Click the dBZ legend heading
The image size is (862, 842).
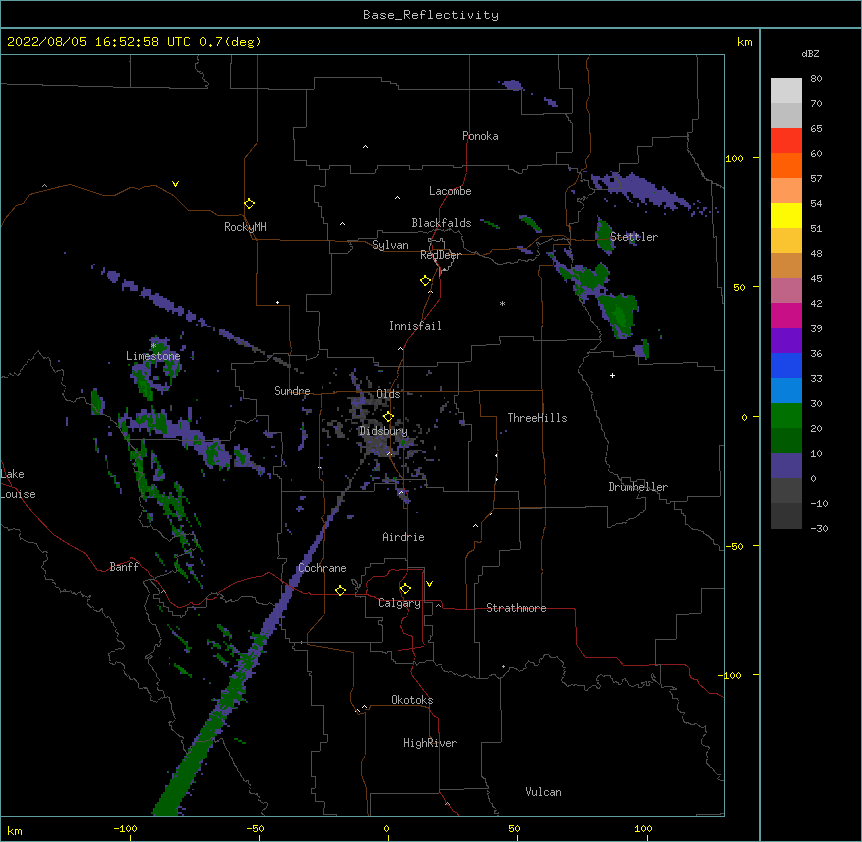[x=810, y=53]
